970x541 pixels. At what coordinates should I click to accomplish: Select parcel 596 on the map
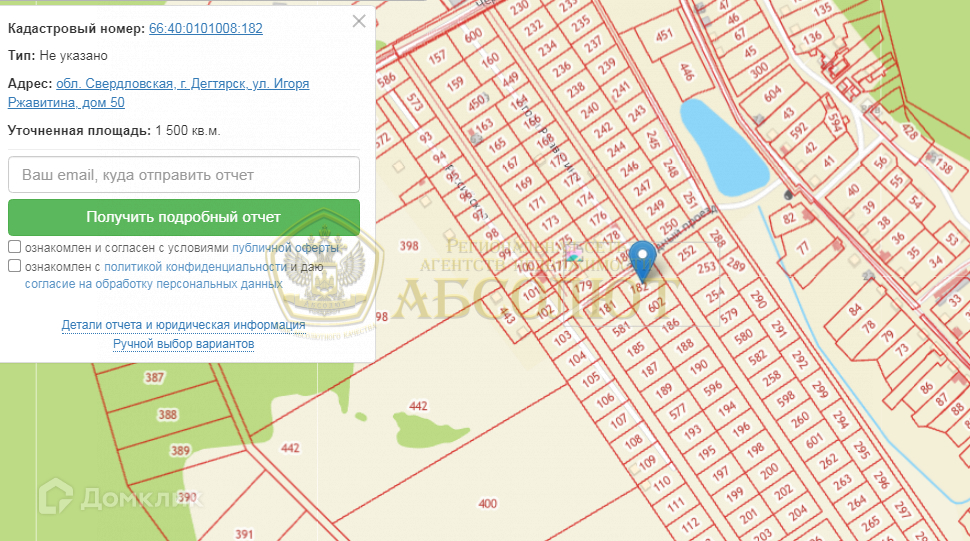(713, 388)
